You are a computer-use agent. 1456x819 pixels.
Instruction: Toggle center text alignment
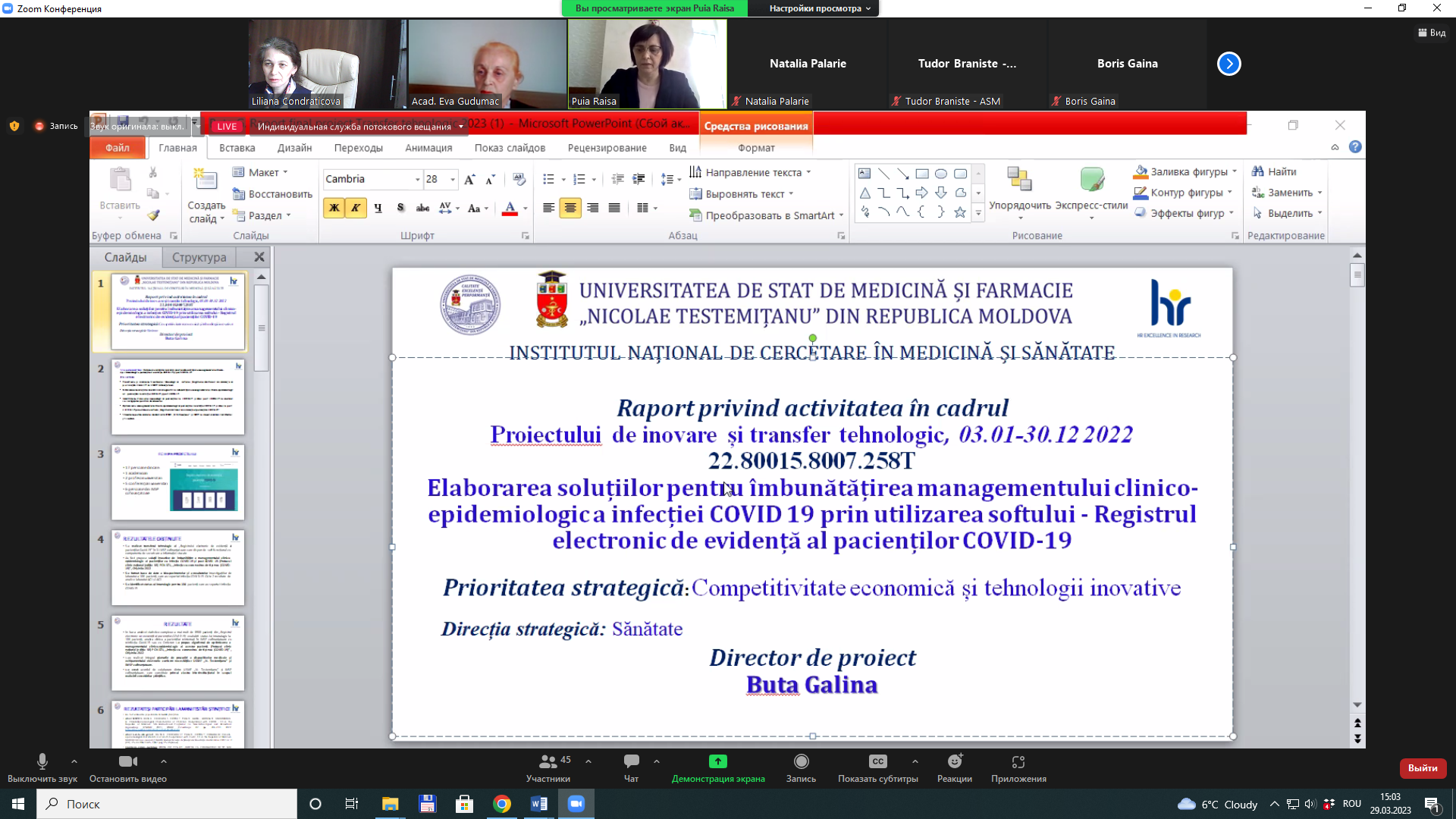click(x=570, y=209)
